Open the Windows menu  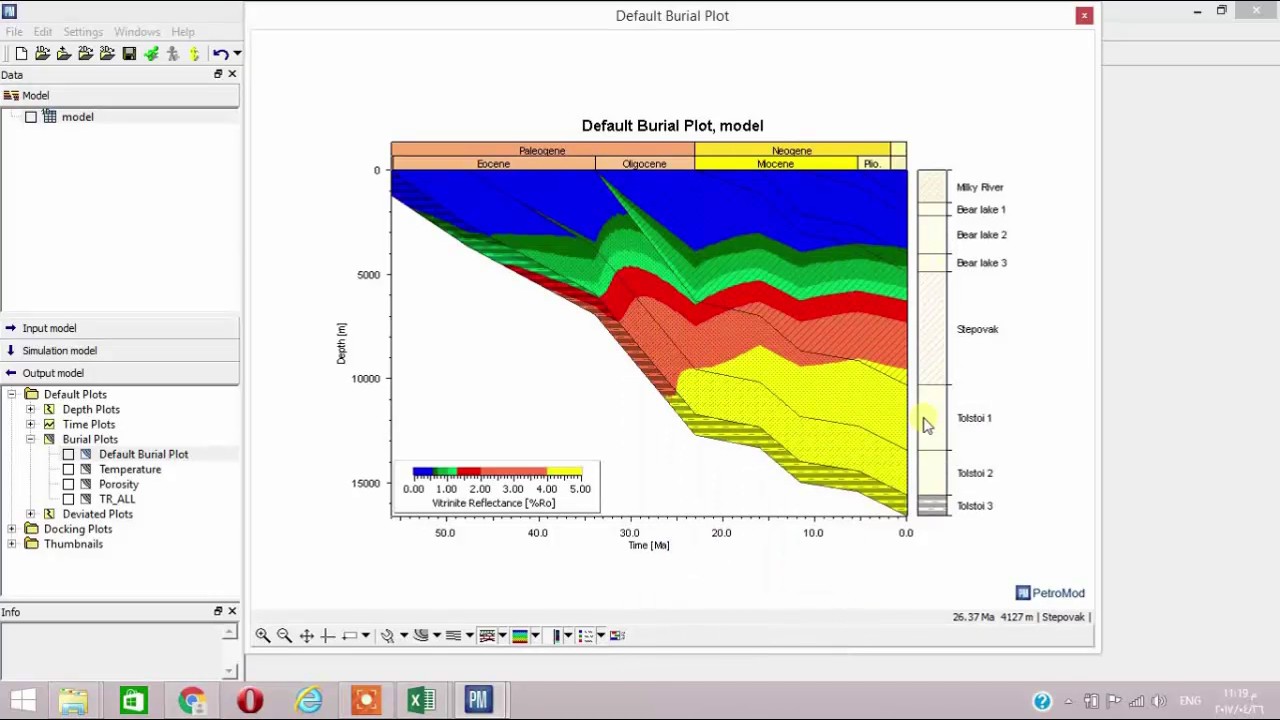click(137, 32)
